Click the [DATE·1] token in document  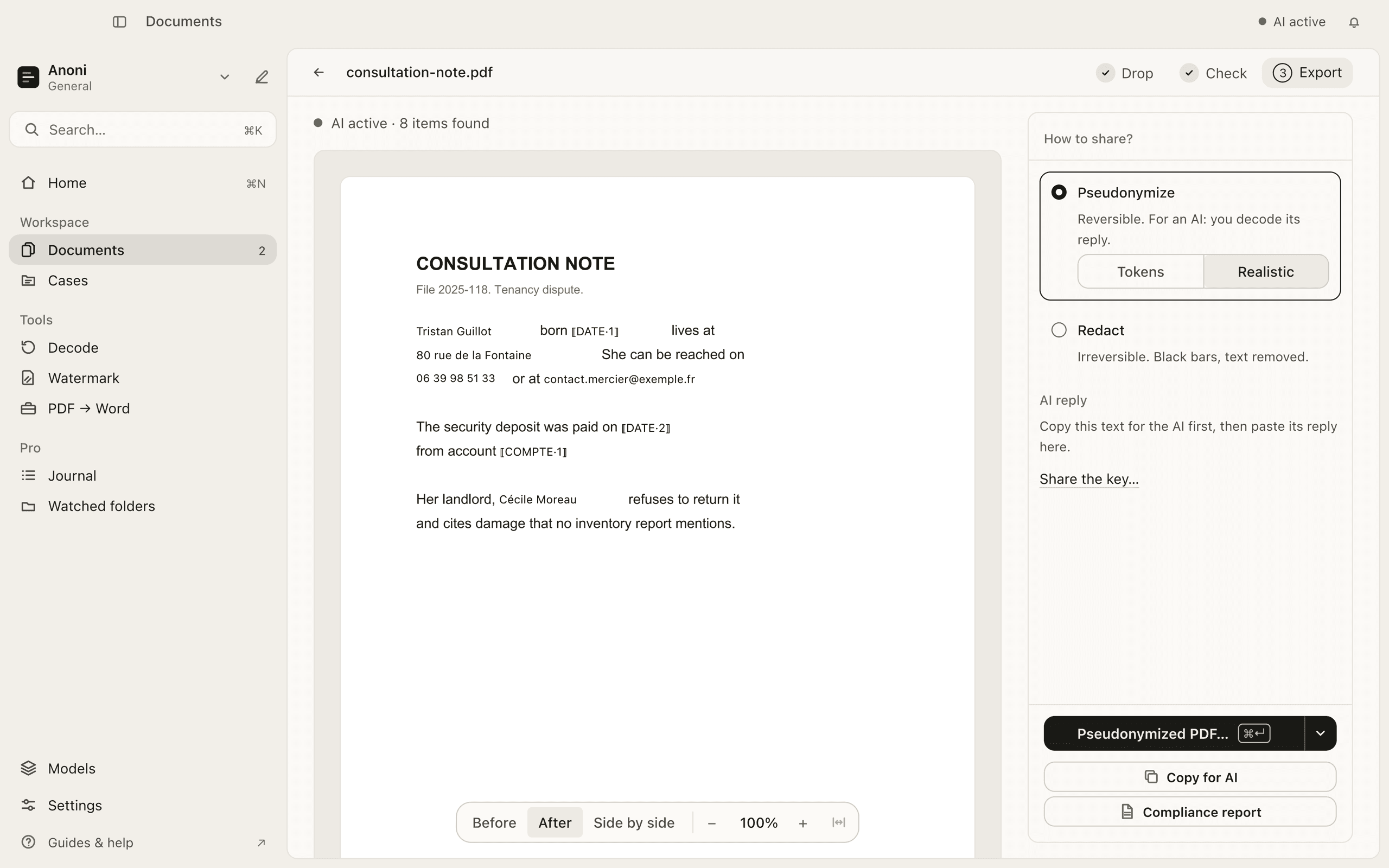tap(595, 331)
